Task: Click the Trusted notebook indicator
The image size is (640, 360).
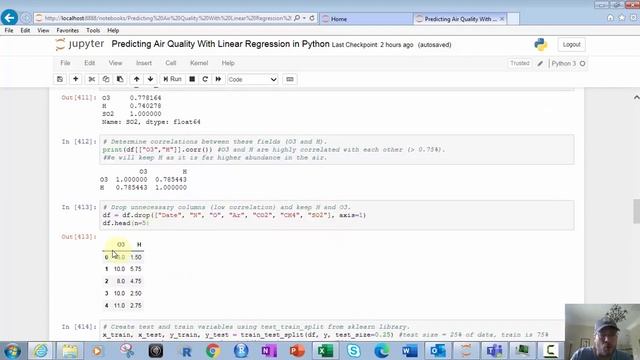Action: [x=519, y=63]
